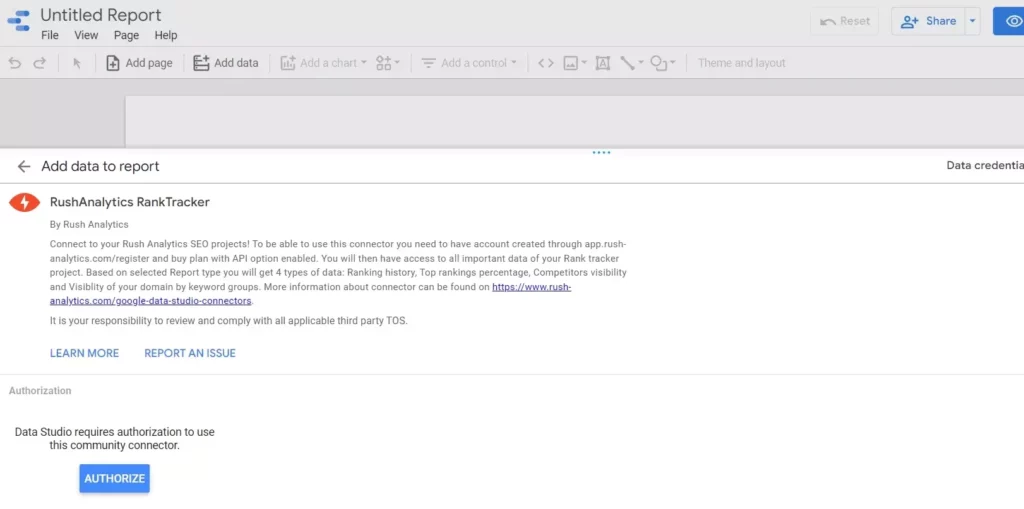The width and height of the screenshot is (1024, 509).
Task: Click the URL embed code icon
Action: pos(546,63)
